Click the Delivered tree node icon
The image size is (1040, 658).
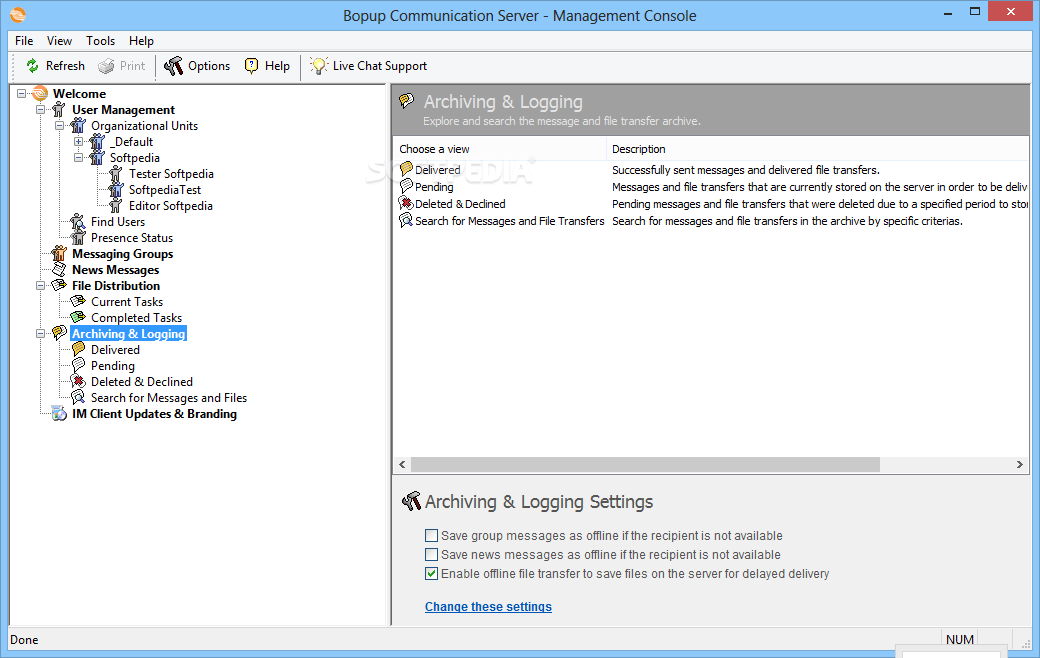[78, 349]
